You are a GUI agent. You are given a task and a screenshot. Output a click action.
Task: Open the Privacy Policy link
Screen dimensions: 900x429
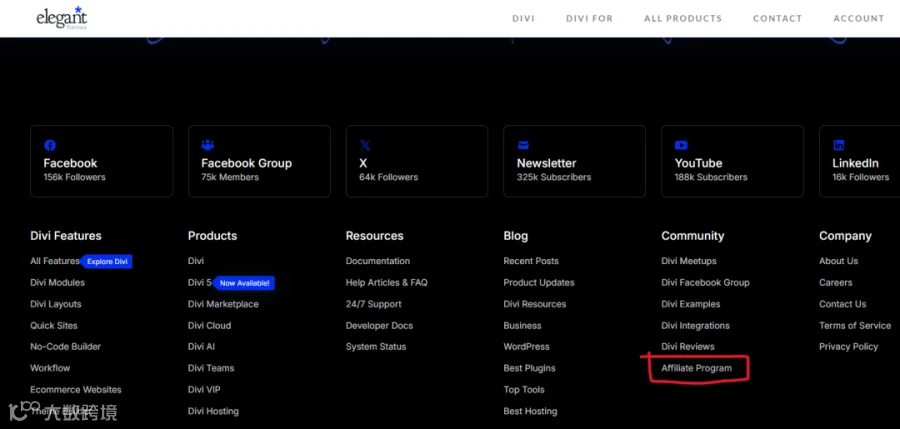pos(848,346)
